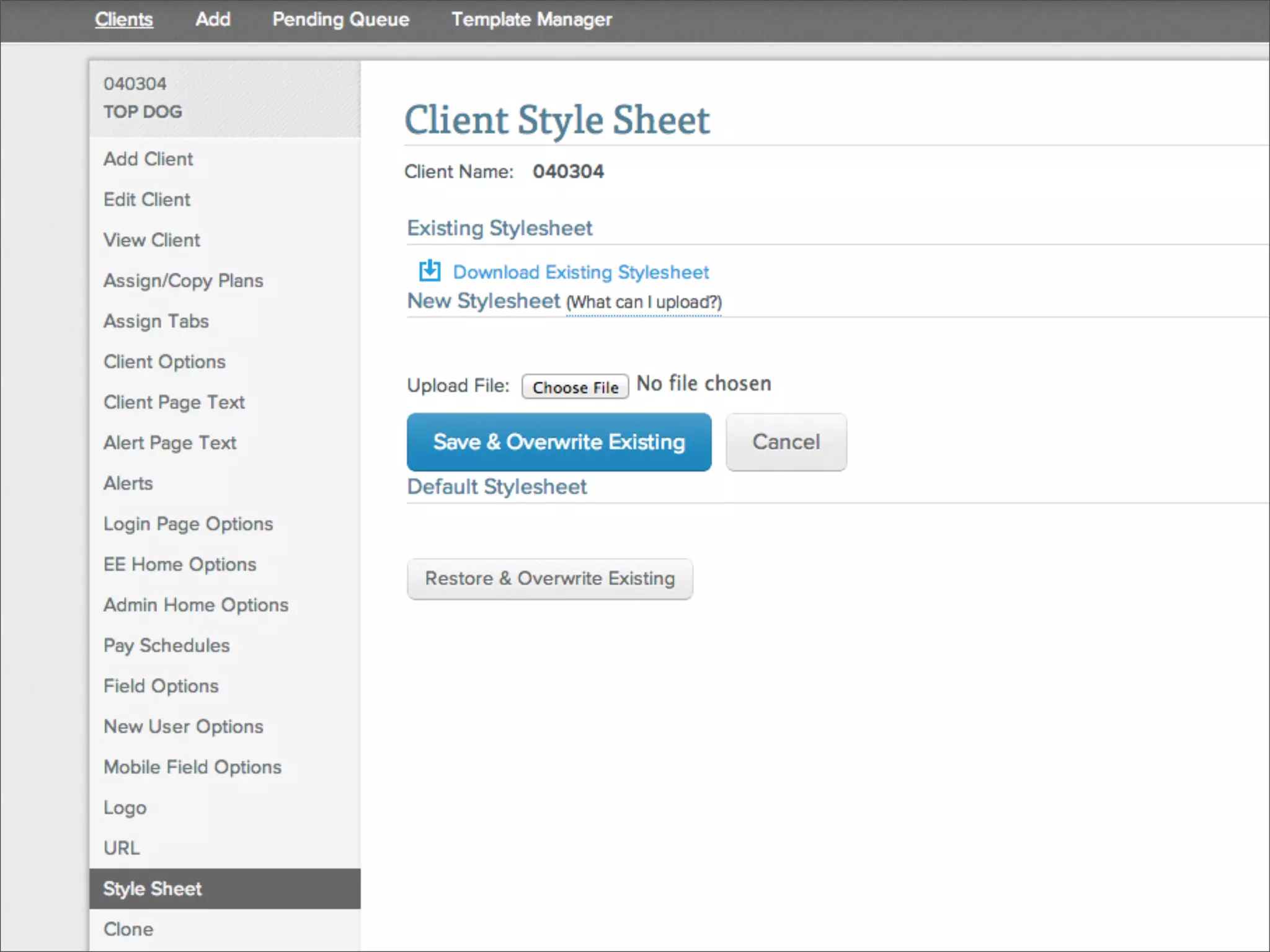Click the What can I upload help link
The height and width of the screenshot is (952, 1270).
pos(644,302)
